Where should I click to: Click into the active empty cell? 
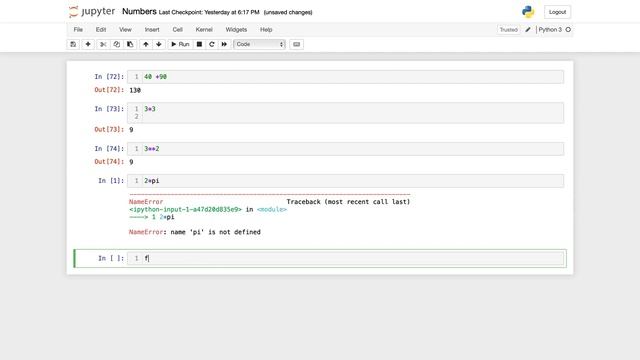coord(345,258)
